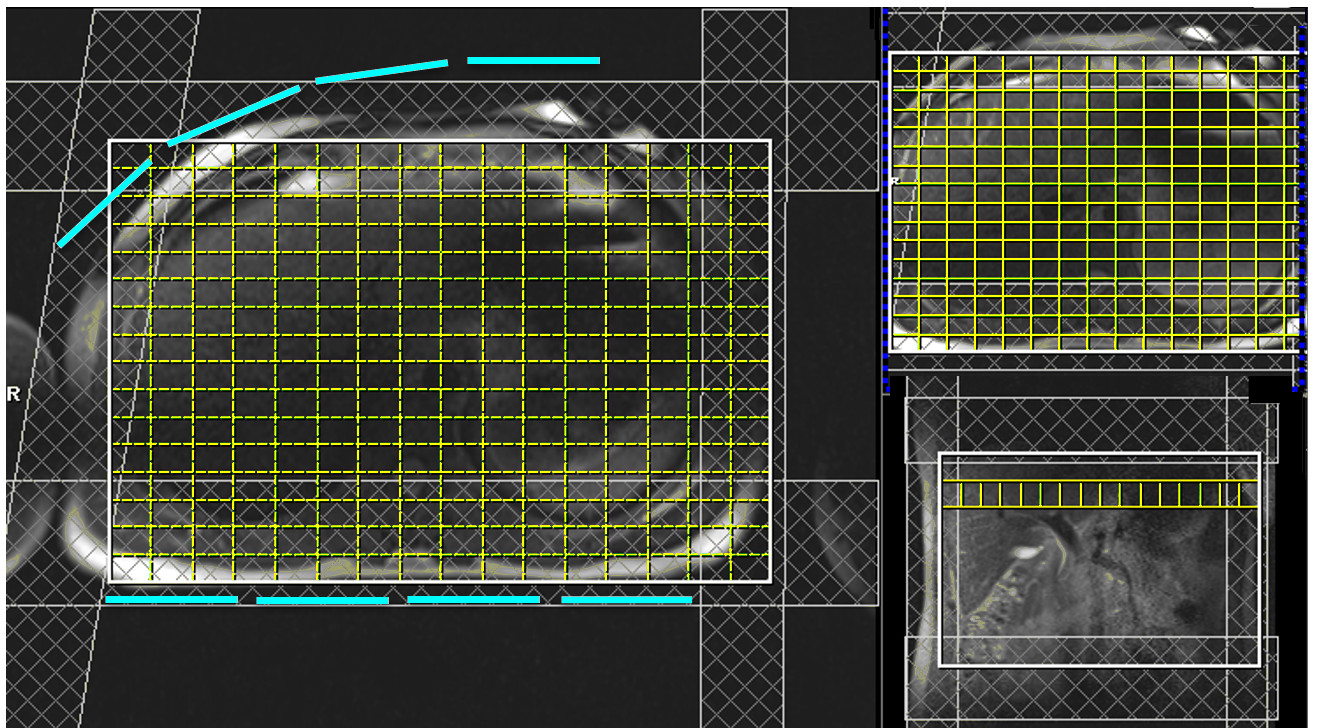
Task: Click the third cyan segment below the grid
Action: pyautogui.click(x=473, y=600)
